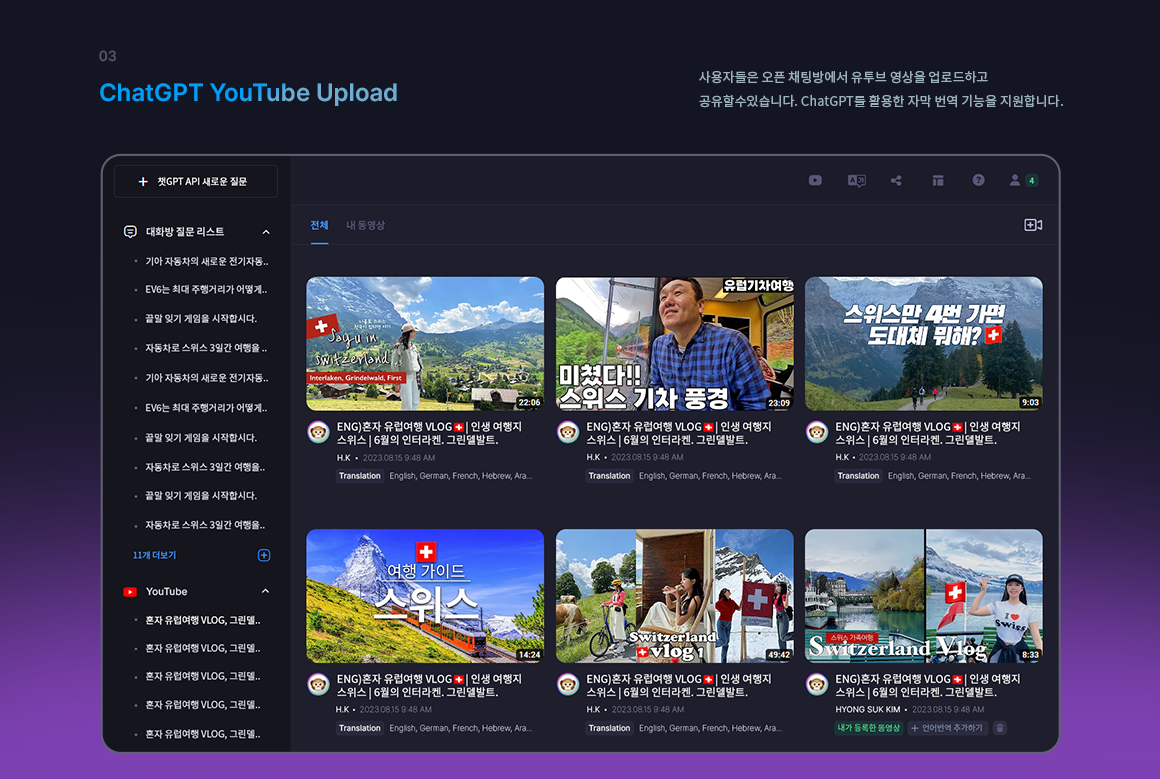Click the H.K uploader name under the 22:06 video
The width and height of the screenshot is (1160, 779).
[343, 458]
